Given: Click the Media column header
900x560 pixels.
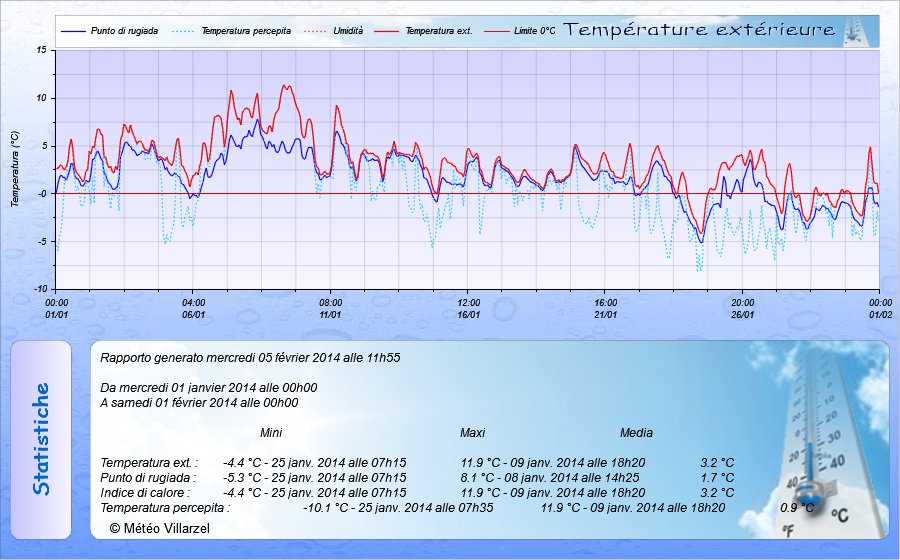Looking at the screenshot, I should [636, 433].
